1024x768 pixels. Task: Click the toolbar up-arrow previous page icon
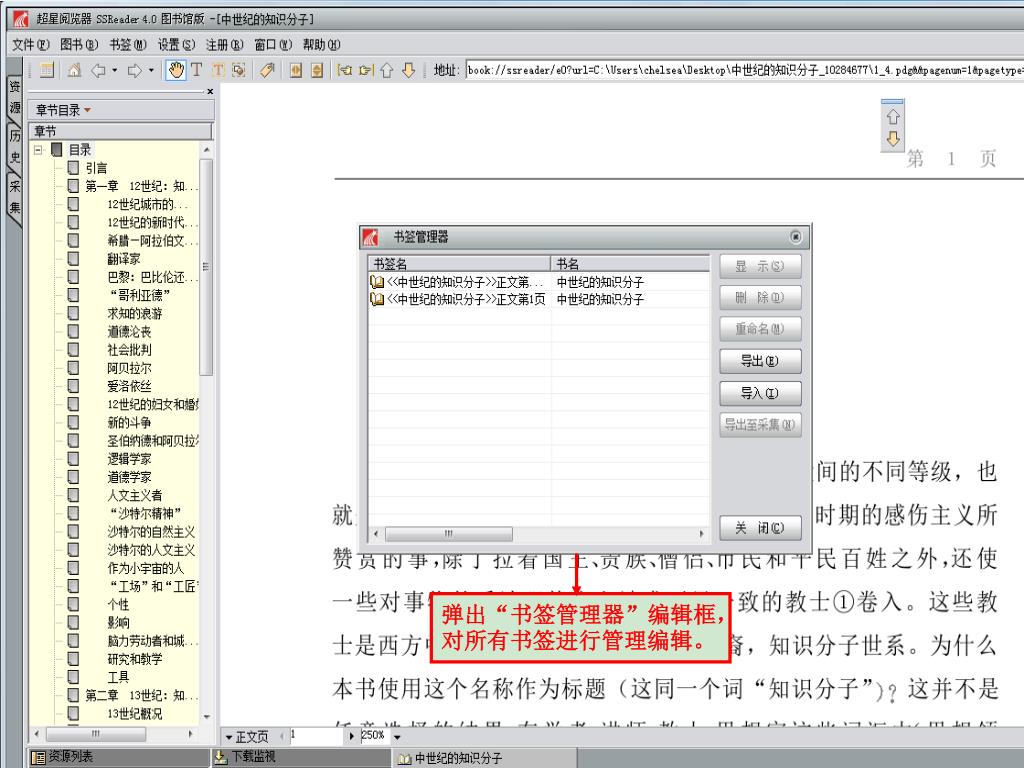pyautogui.click(x=387, y=70)
